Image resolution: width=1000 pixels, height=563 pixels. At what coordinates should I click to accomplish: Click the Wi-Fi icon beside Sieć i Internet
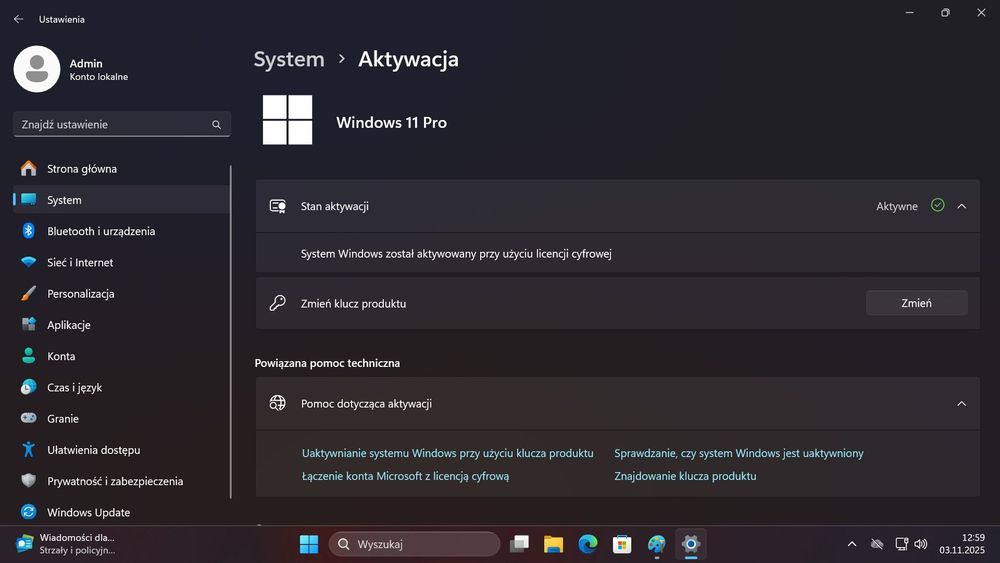point(29,262)
